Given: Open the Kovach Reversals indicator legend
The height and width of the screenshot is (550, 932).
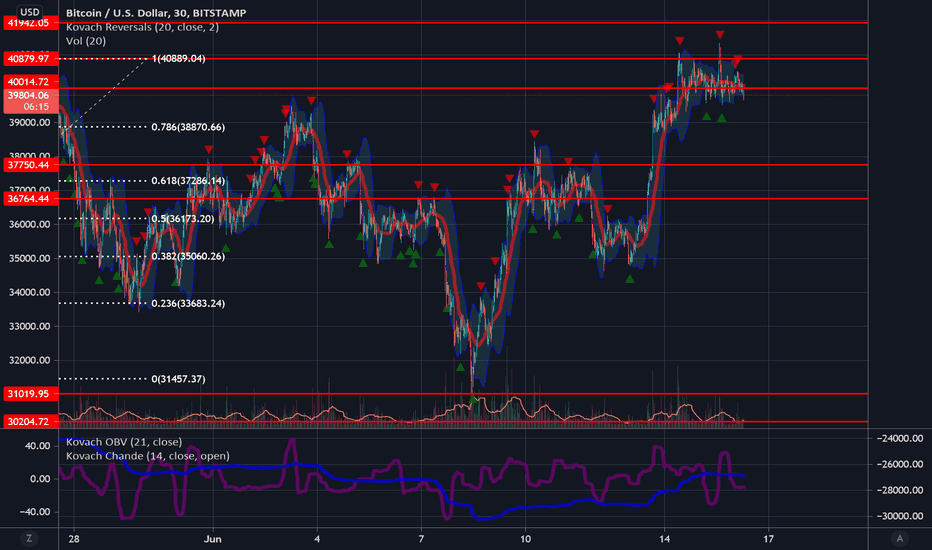Looking at the screenshot, I should pyautogui.click(x=142, y=27).
